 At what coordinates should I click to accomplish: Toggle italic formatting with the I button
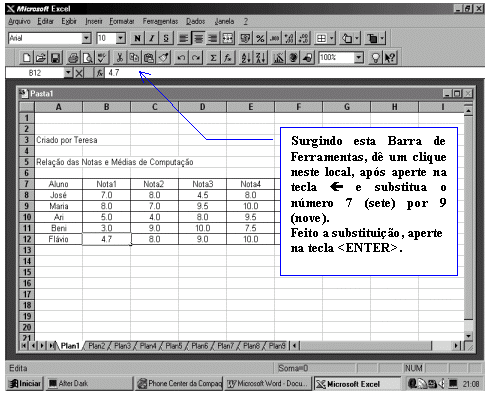tap(152, 38)
